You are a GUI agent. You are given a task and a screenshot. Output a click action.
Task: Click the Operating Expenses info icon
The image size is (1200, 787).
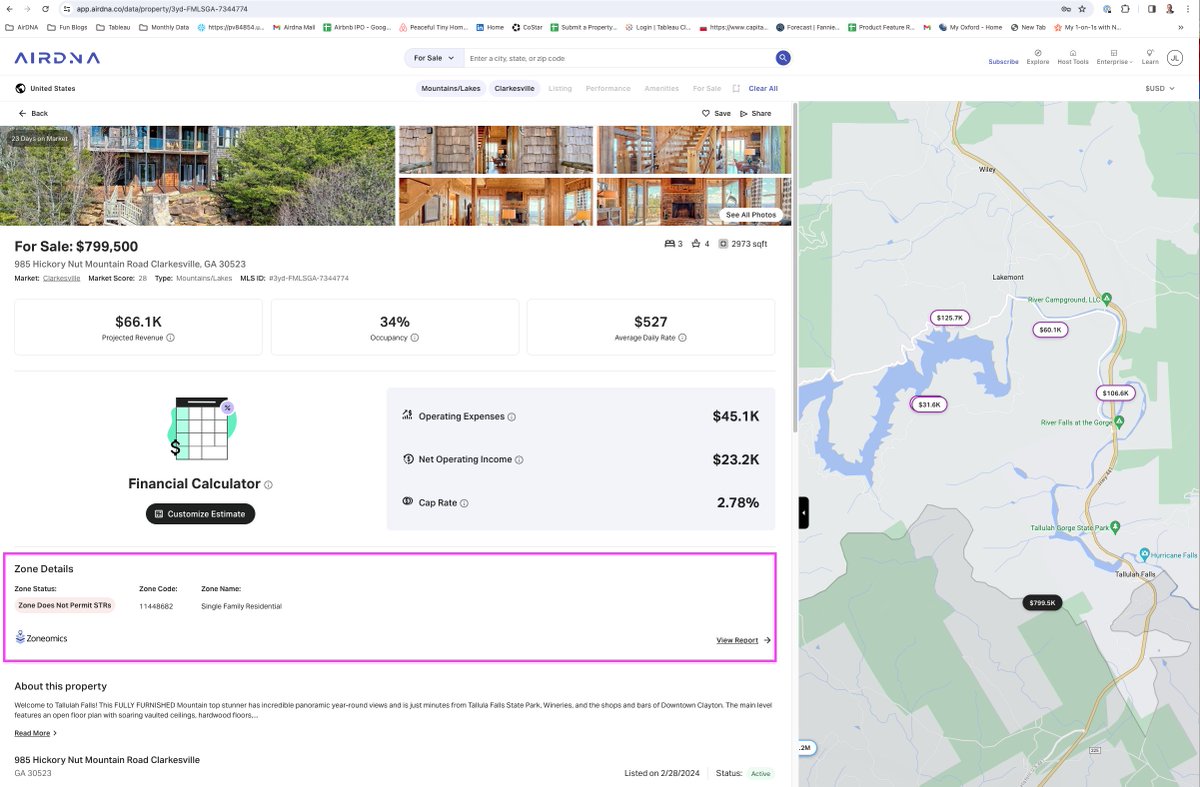(511, 417)
